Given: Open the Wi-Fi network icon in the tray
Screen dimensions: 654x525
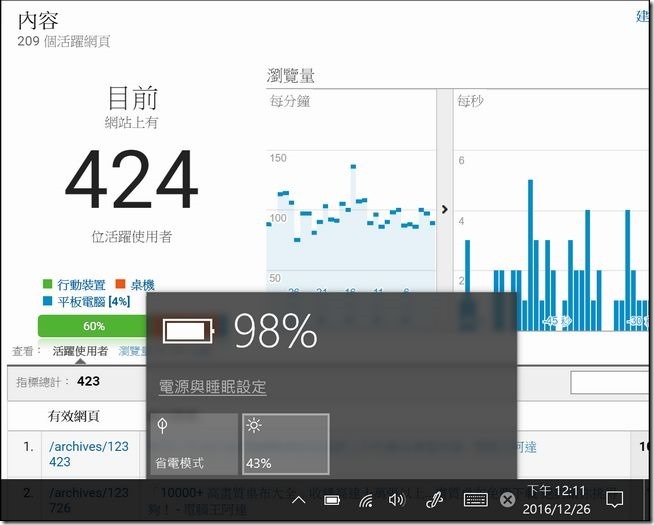Looking at the screenshot, I should (x=366, y=500).
